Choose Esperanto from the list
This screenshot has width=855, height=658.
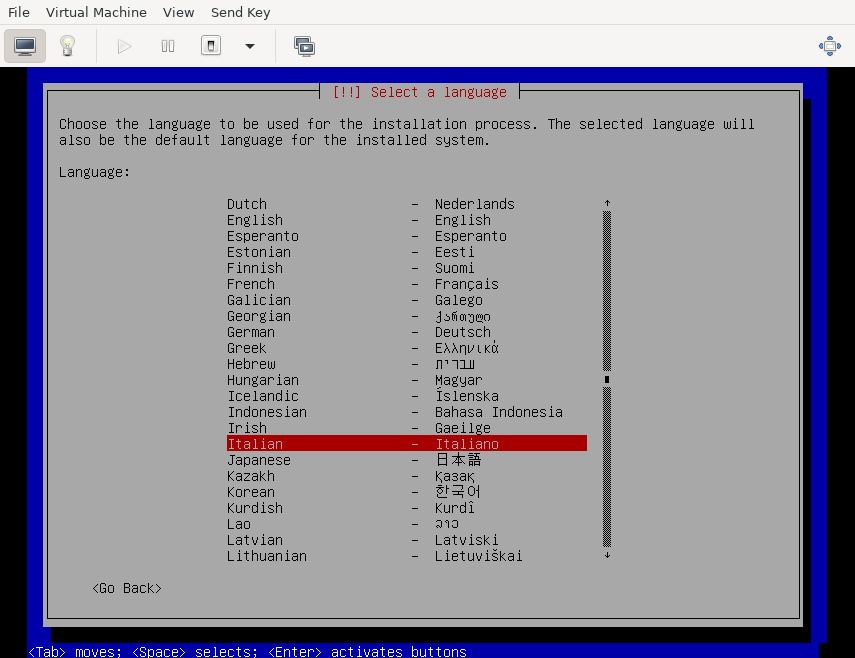pyautogui.click(x=407, y=236)
